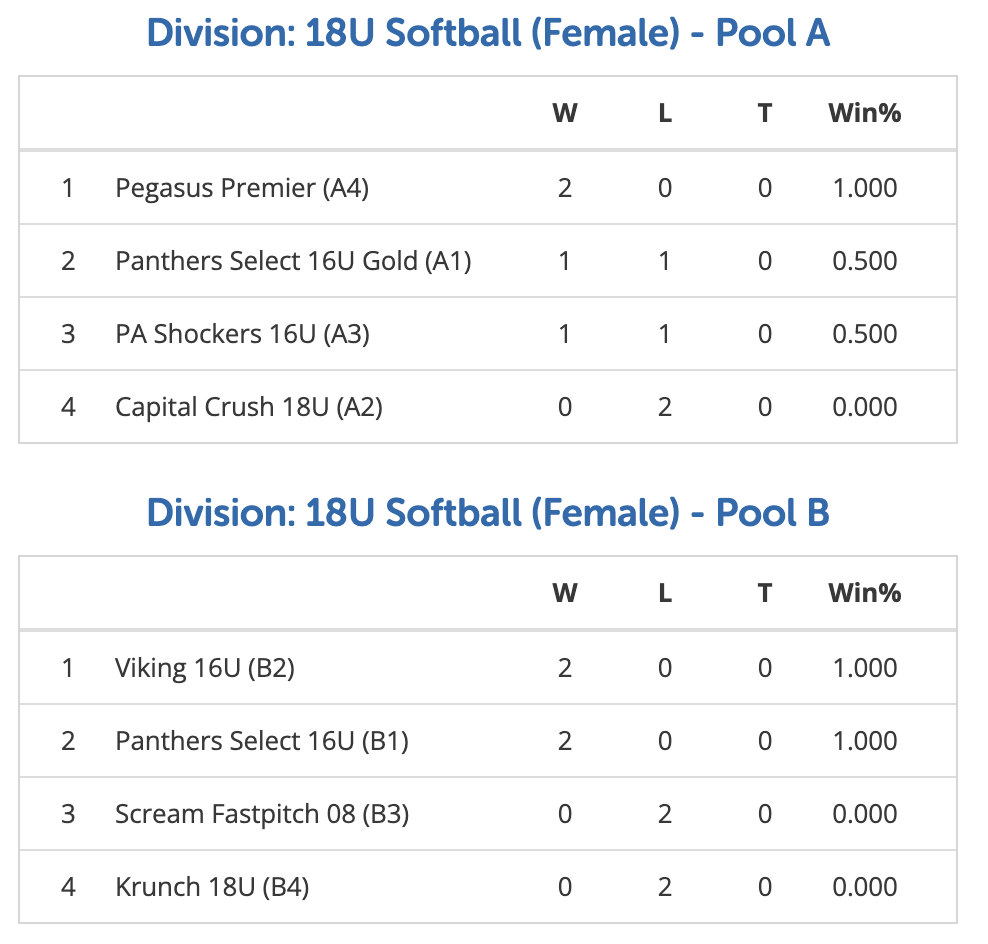This screenshot has height=944, width=988.
Task: Click the Win% column header in Pool A
Action: click(x=864, y=113)
